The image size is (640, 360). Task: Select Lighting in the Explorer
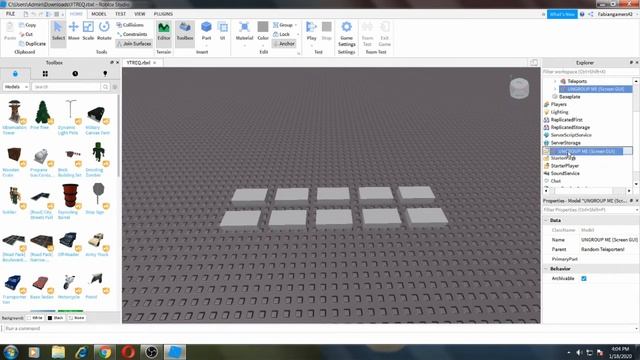(559, 112)
